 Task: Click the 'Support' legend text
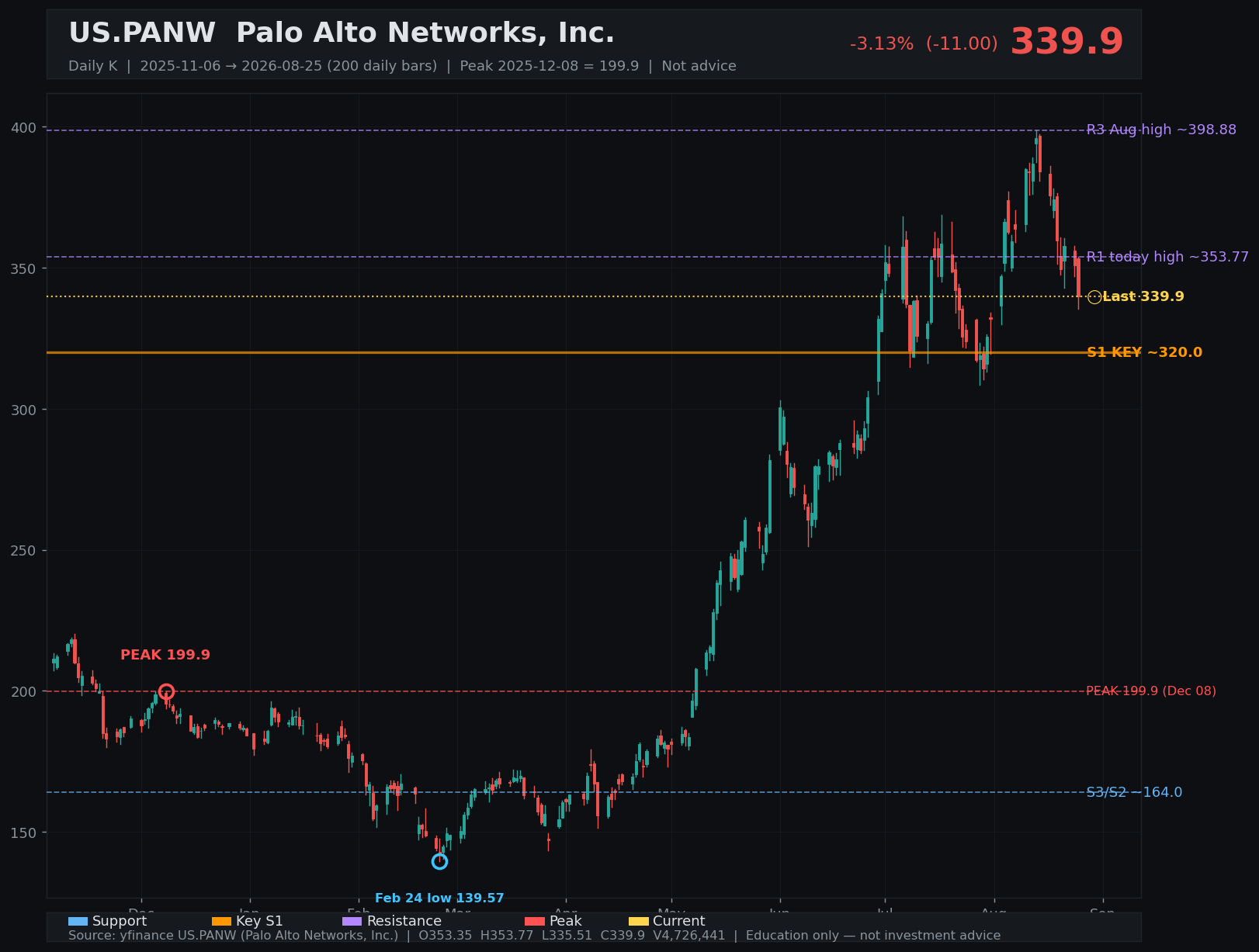click(120, 921)
